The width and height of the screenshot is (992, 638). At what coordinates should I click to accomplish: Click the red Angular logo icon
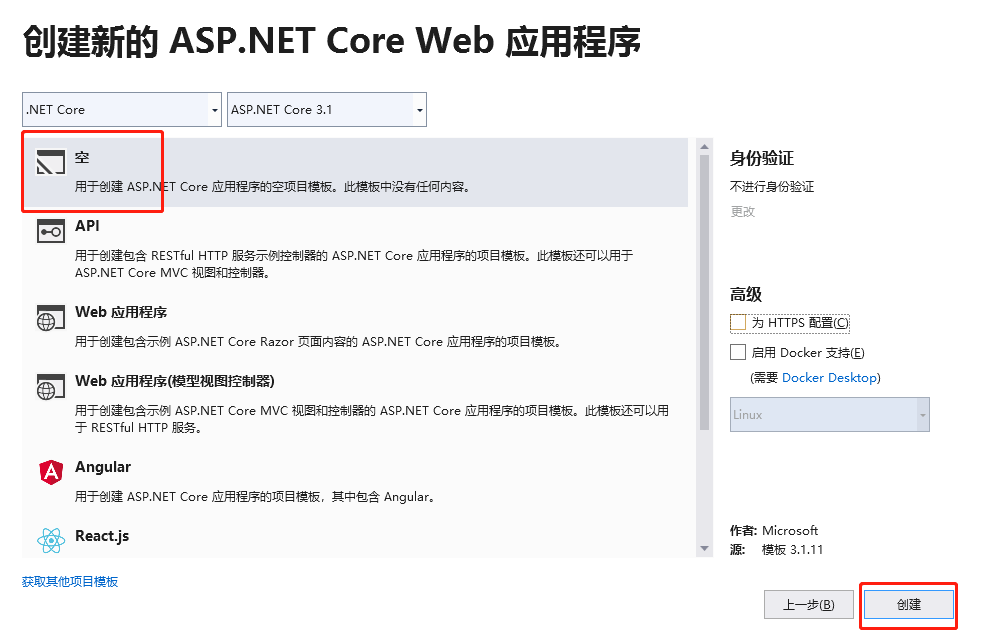[51, 472]
